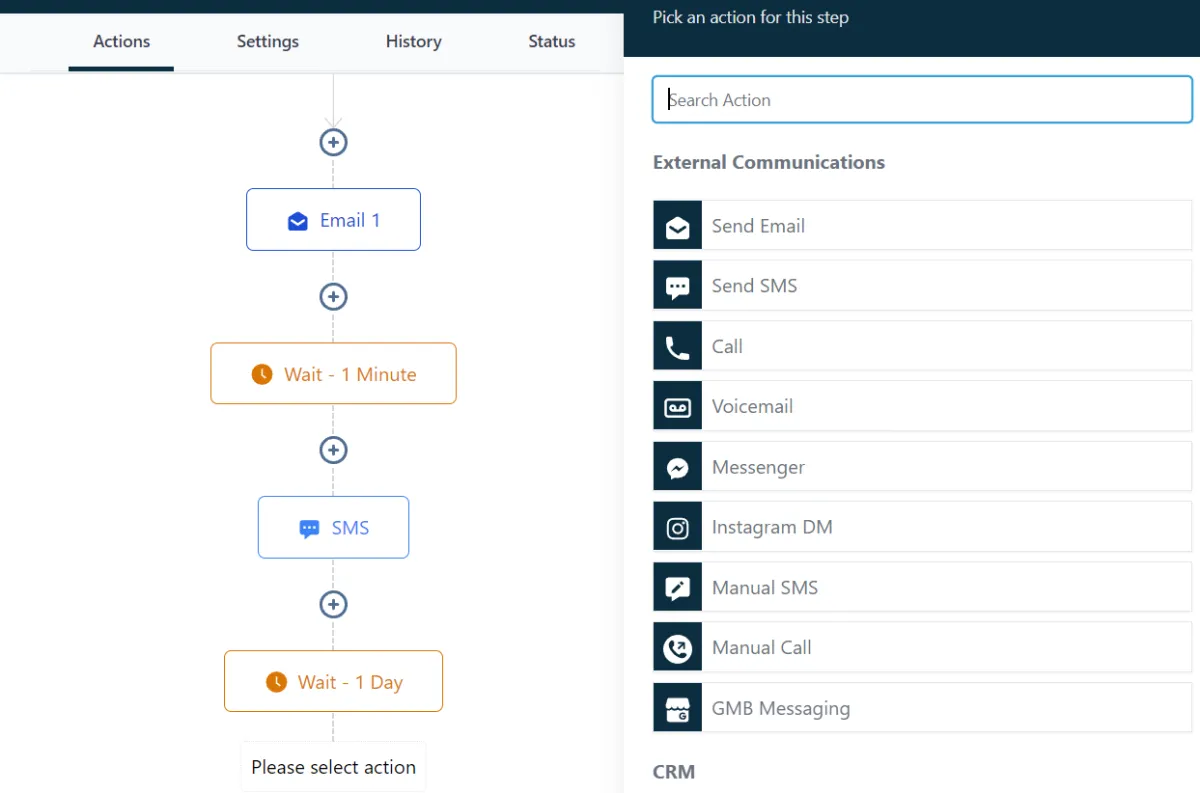Select the Send SMS action

pyautogui.click(x=922, y=286)
